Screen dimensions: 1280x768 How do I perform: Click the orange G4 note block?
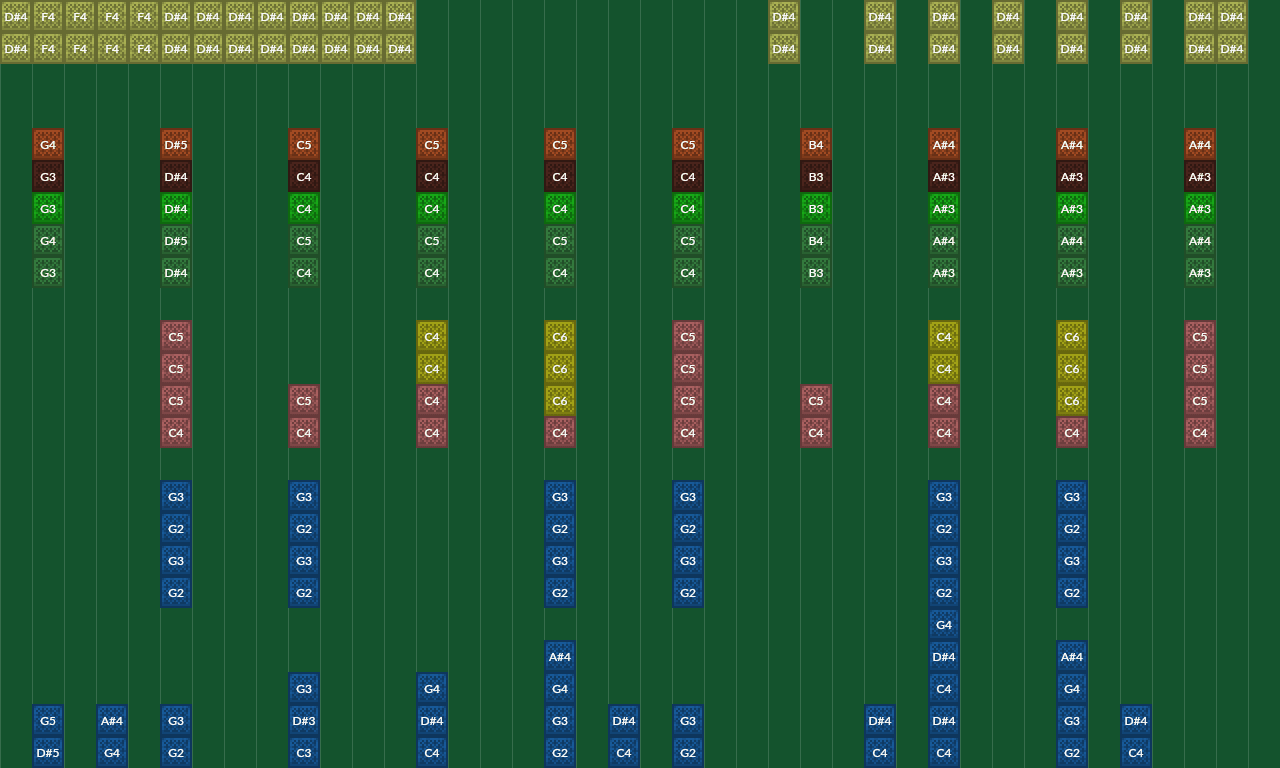pyautogui.click(x=48, y=145)
